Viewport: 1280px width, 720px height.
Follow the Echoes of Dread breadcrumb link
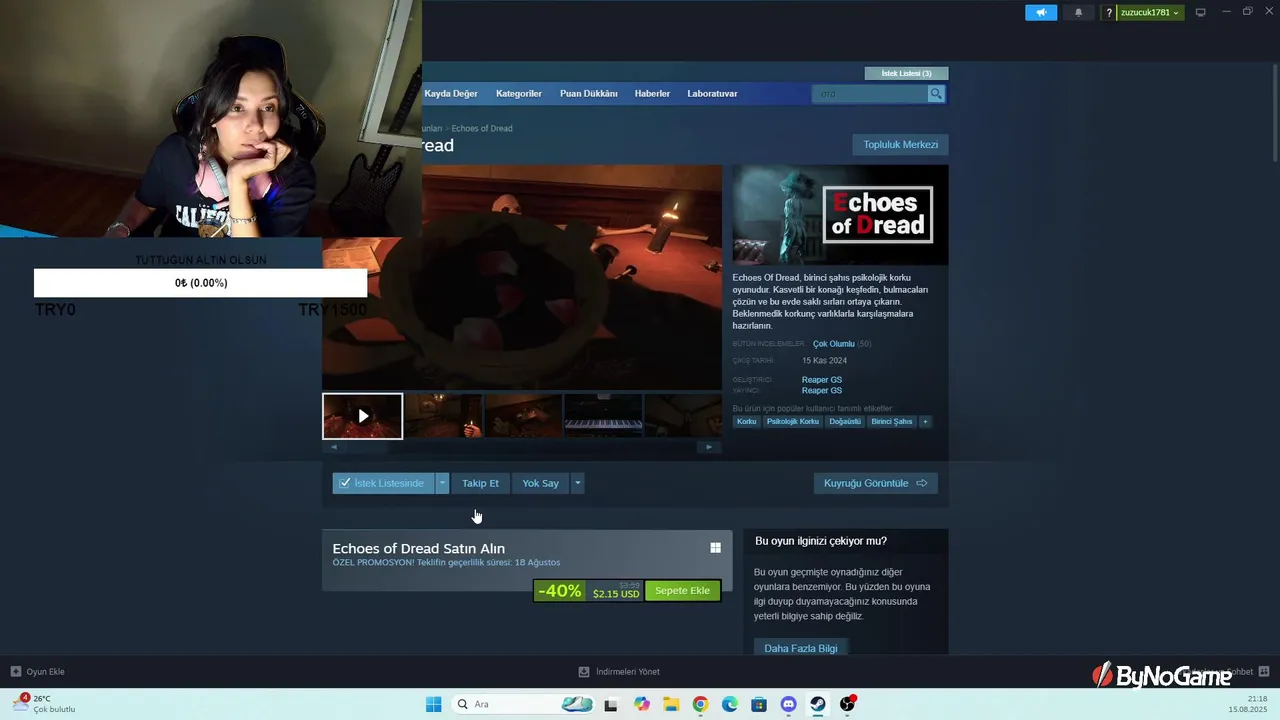click(482, 128)
